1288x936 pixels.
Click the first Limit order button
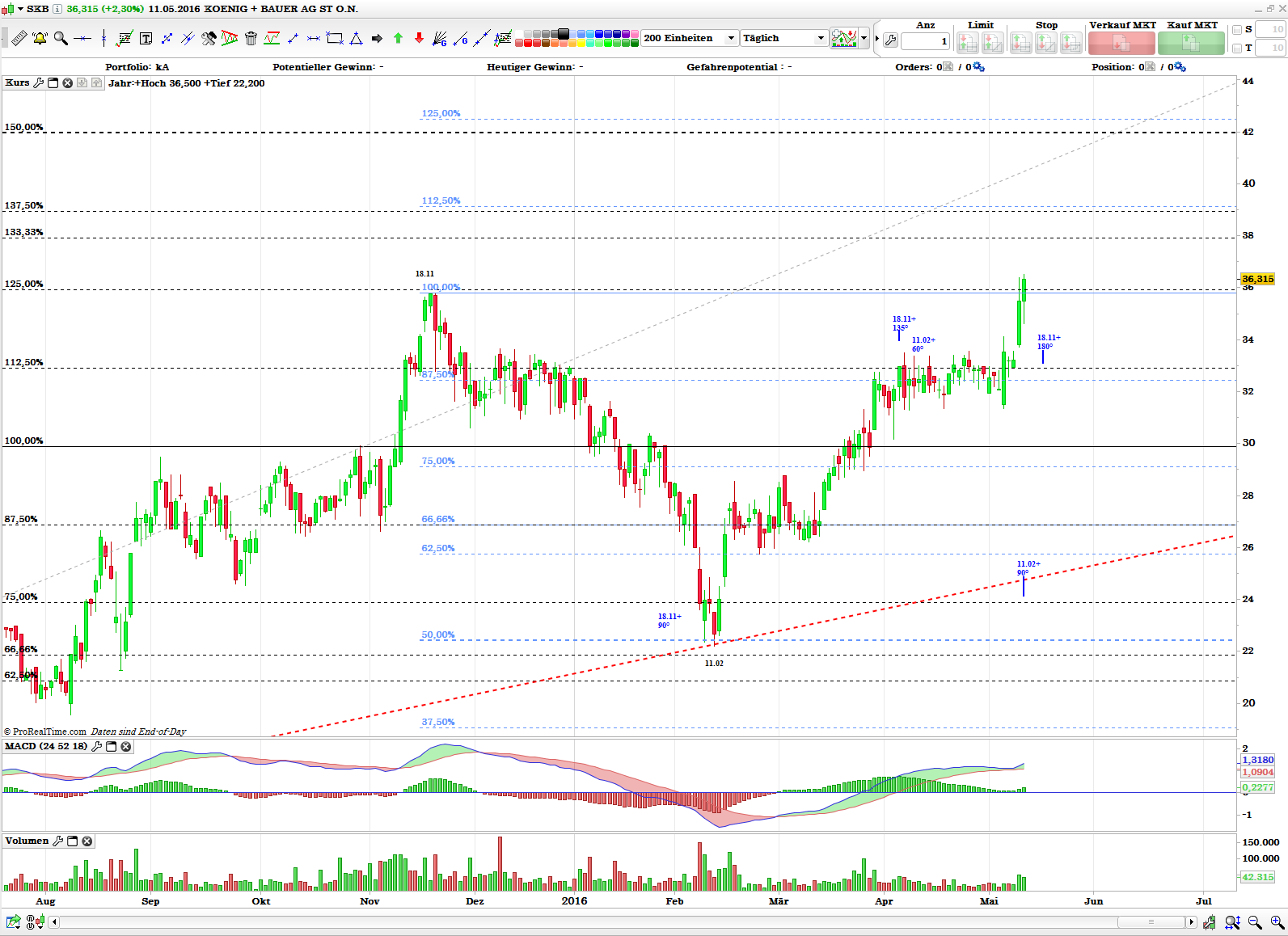[x=968, y=42]
